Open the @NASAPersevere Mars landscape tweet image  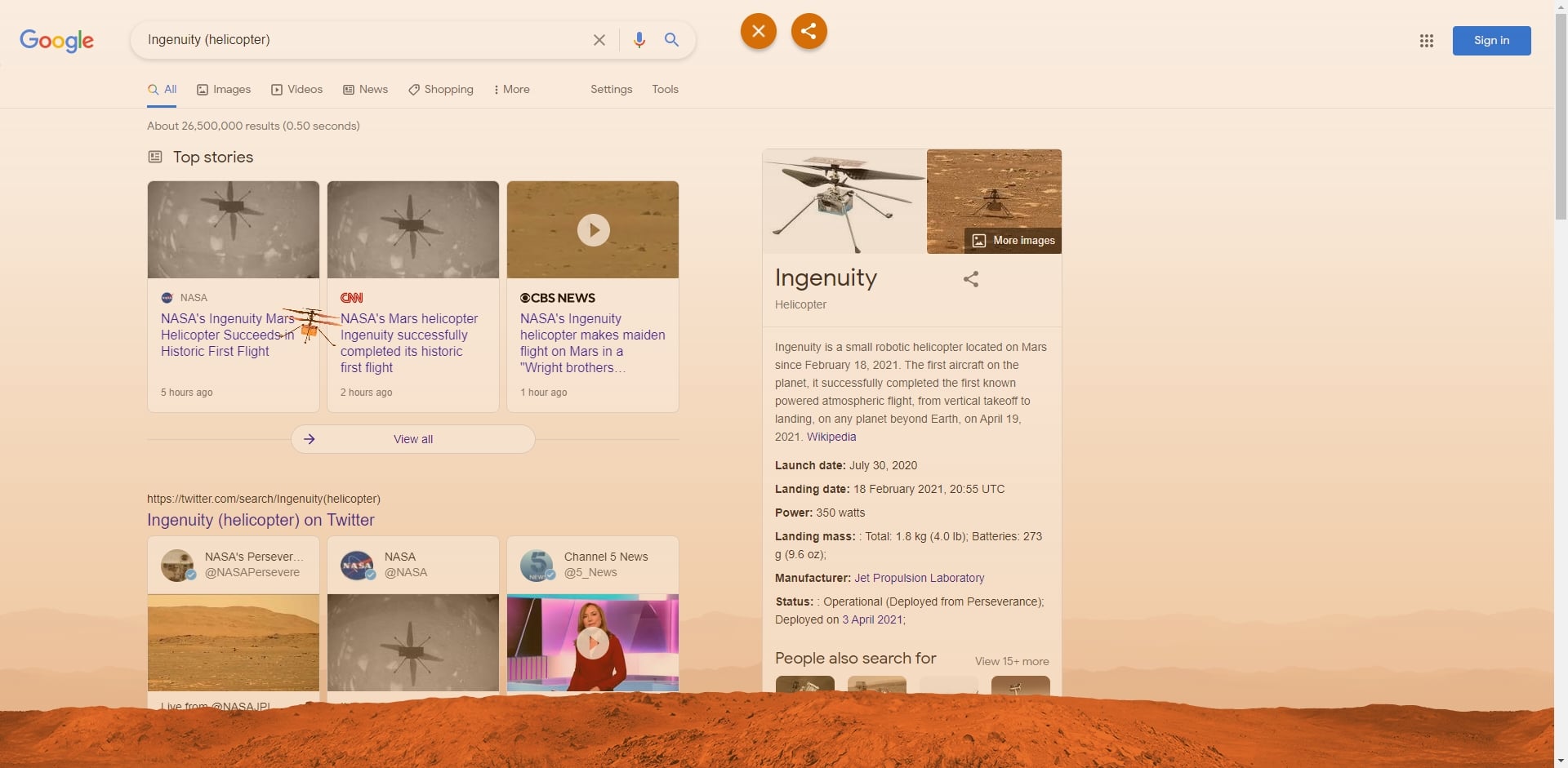(x=234, y=642)
